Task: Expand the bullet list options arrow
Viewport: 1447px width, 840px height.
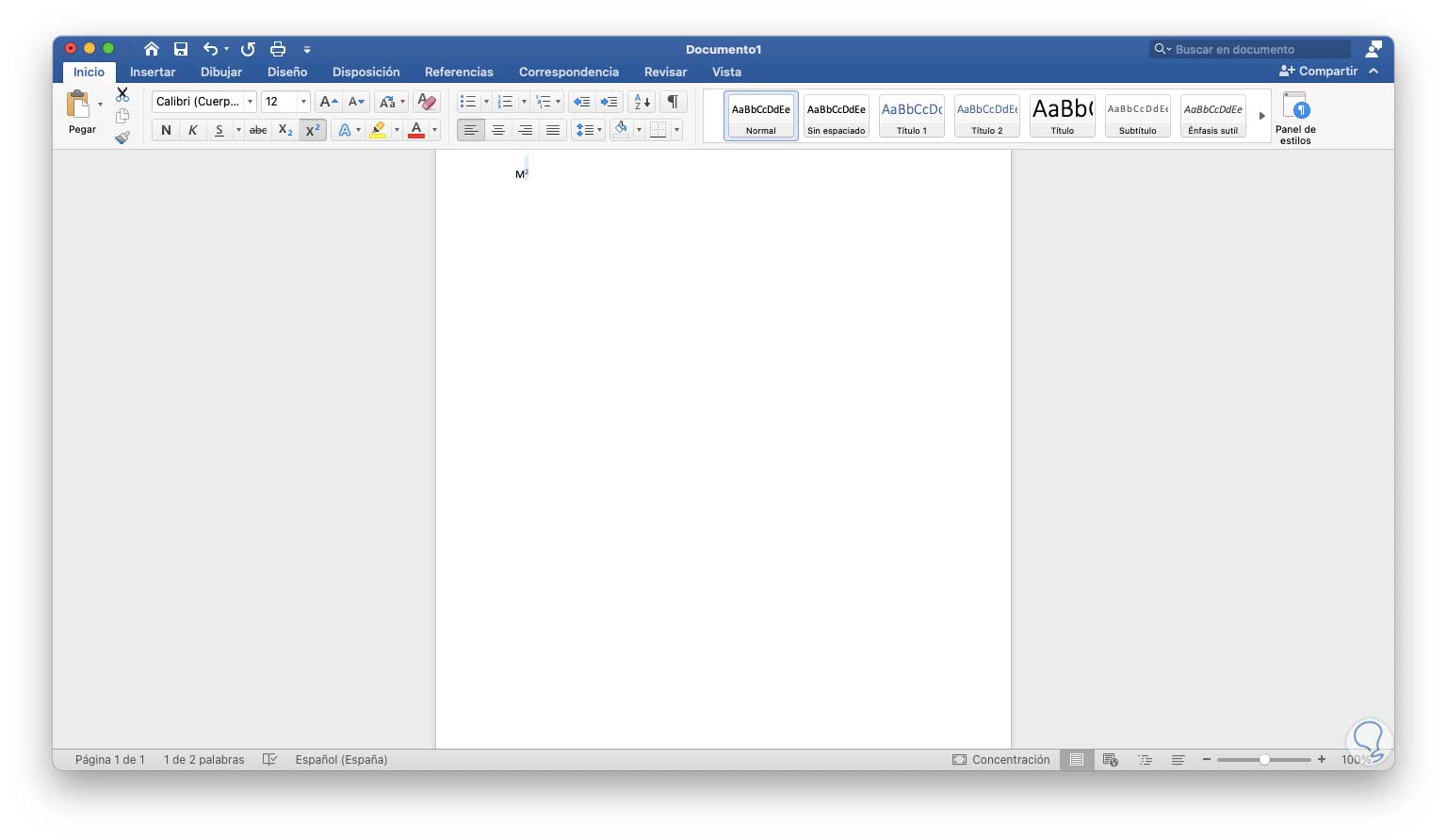Action: (x=486, y=102)
